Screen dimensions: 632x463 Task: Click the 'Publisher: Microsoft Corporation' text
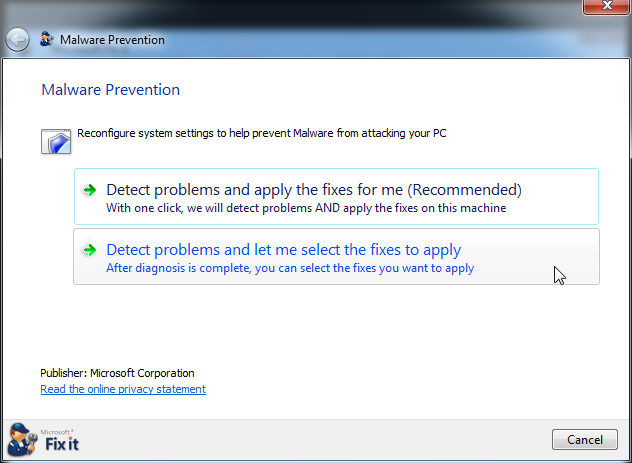tap(117, 373)
